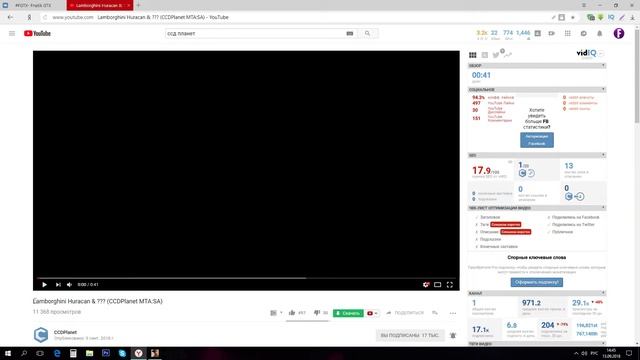Collapse the vidIQ Обзор section
This screenshot has height=360, width=640.
[603, 65]
